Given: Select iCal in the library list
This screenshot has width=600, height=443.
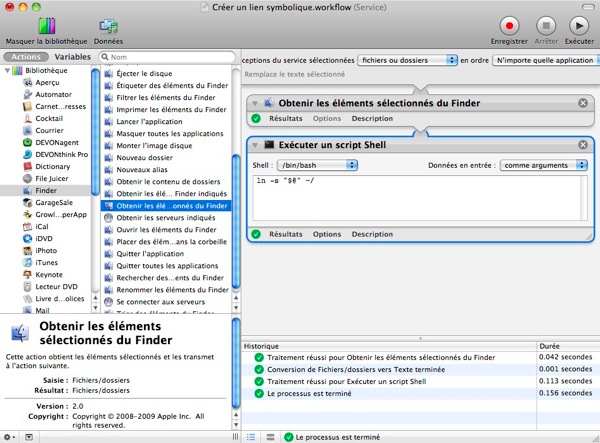Looking at the screenshot, I should pyautogui.click(x=41, y=226).
